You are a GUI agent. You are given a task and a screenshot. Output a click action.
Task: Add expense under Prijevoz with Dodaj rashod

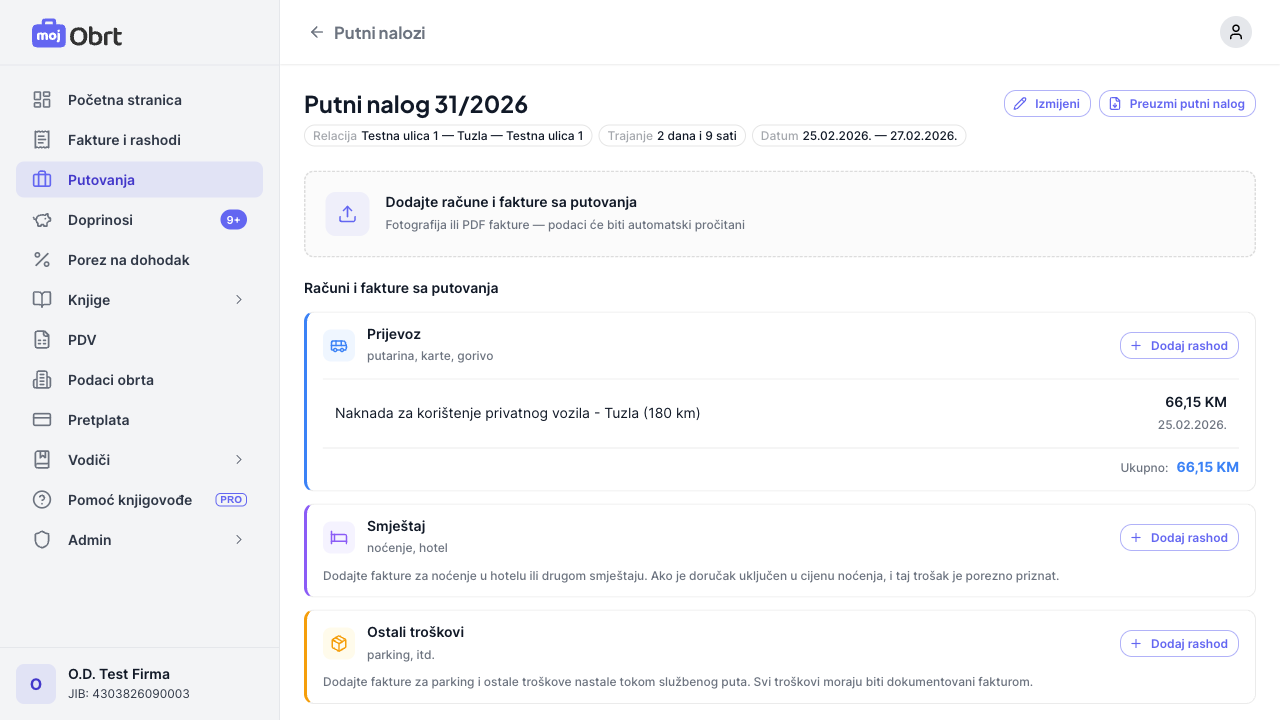[1178, 346]
